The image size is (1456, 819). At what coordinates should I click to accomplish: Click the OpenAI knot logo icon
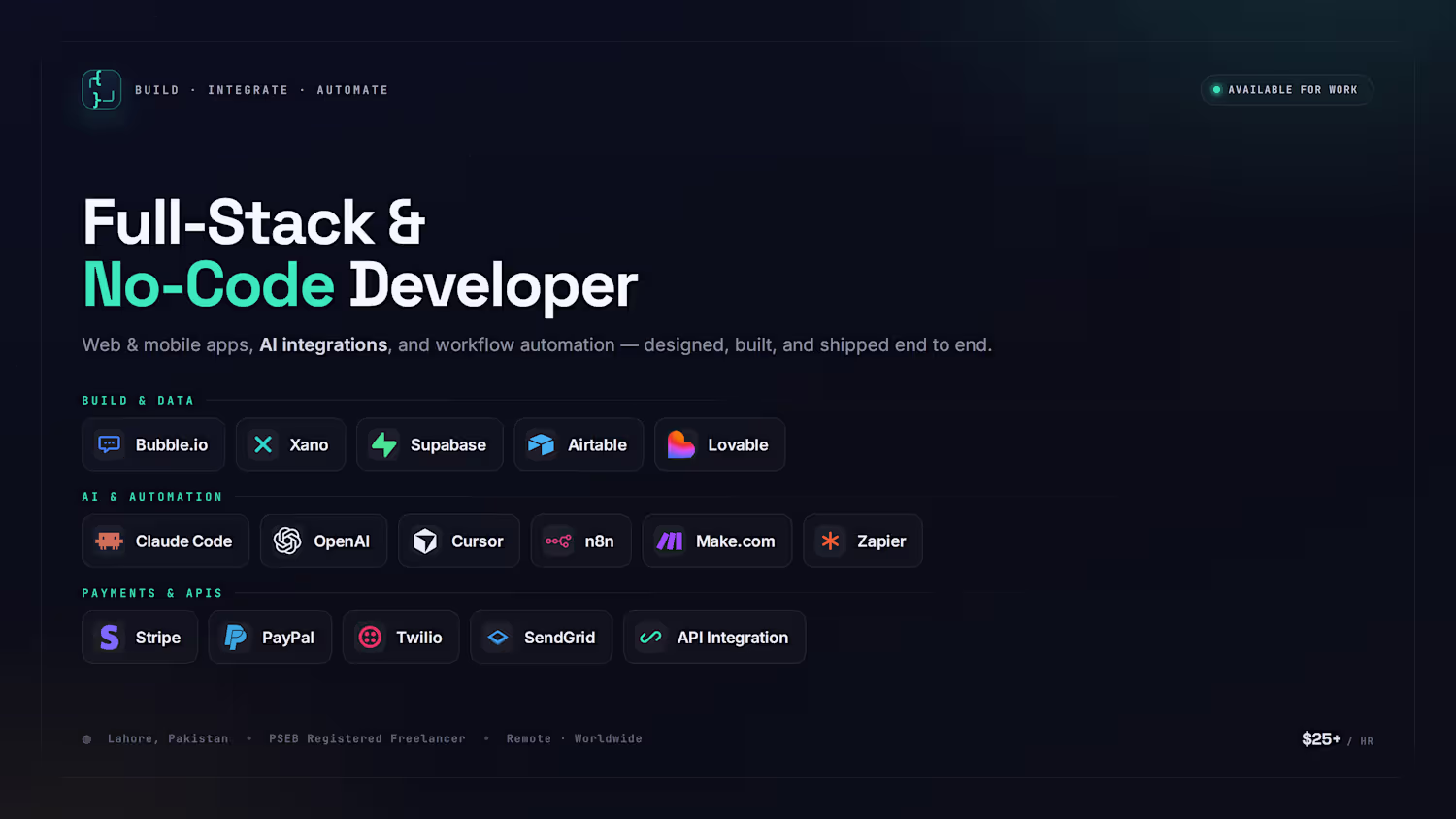pyautogui.click(x=287, y=541)
